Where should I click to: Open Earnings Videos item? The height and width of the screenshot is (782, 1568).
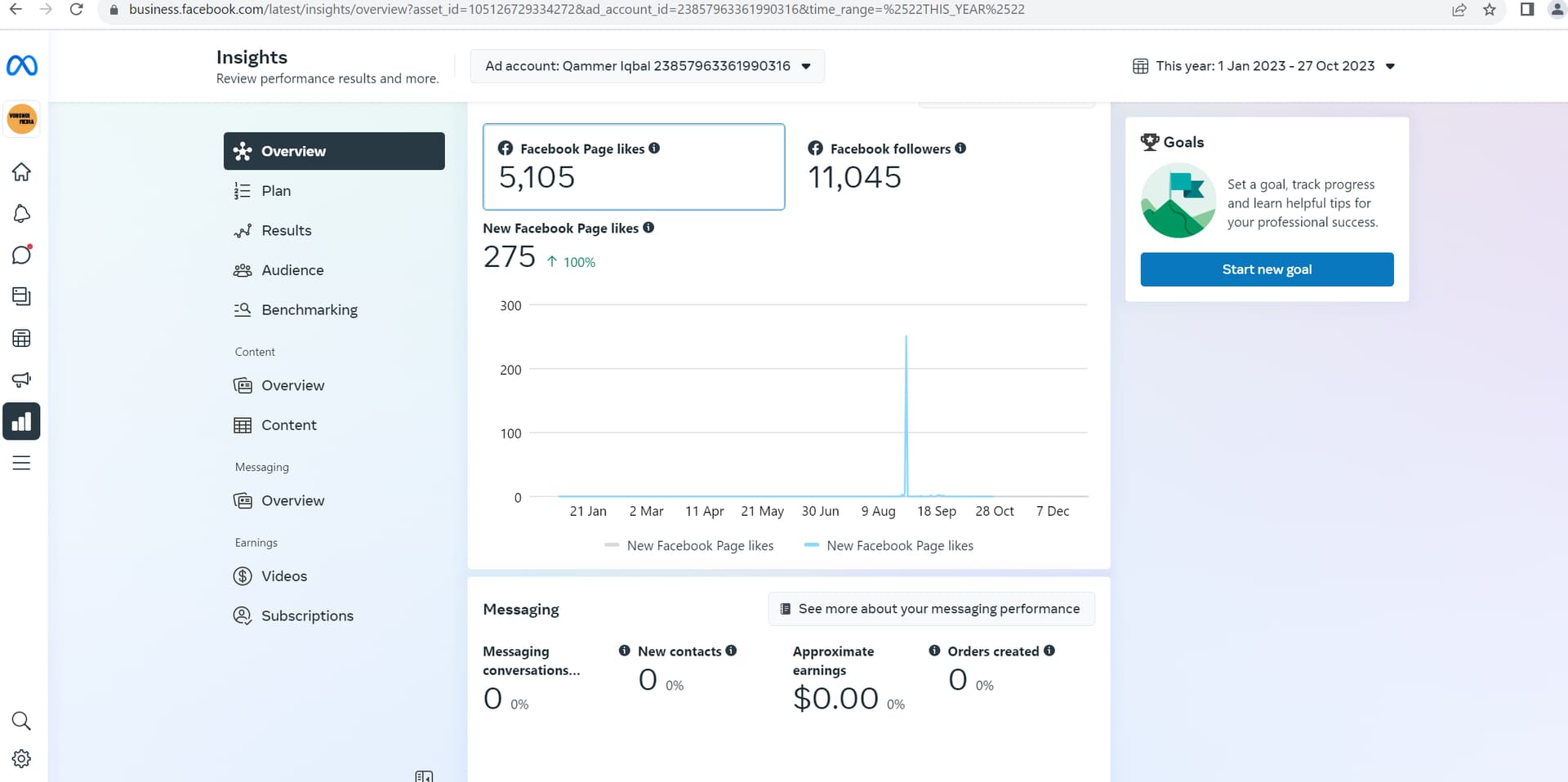coord(334,576)
